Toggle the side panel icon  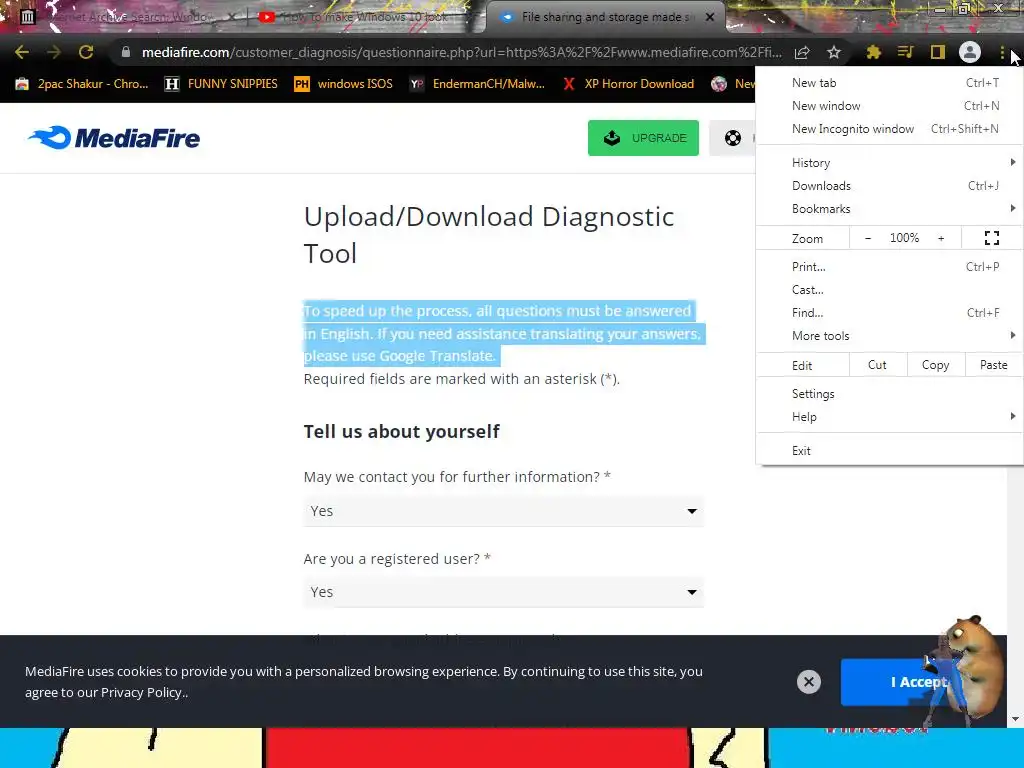coord(937,52)
